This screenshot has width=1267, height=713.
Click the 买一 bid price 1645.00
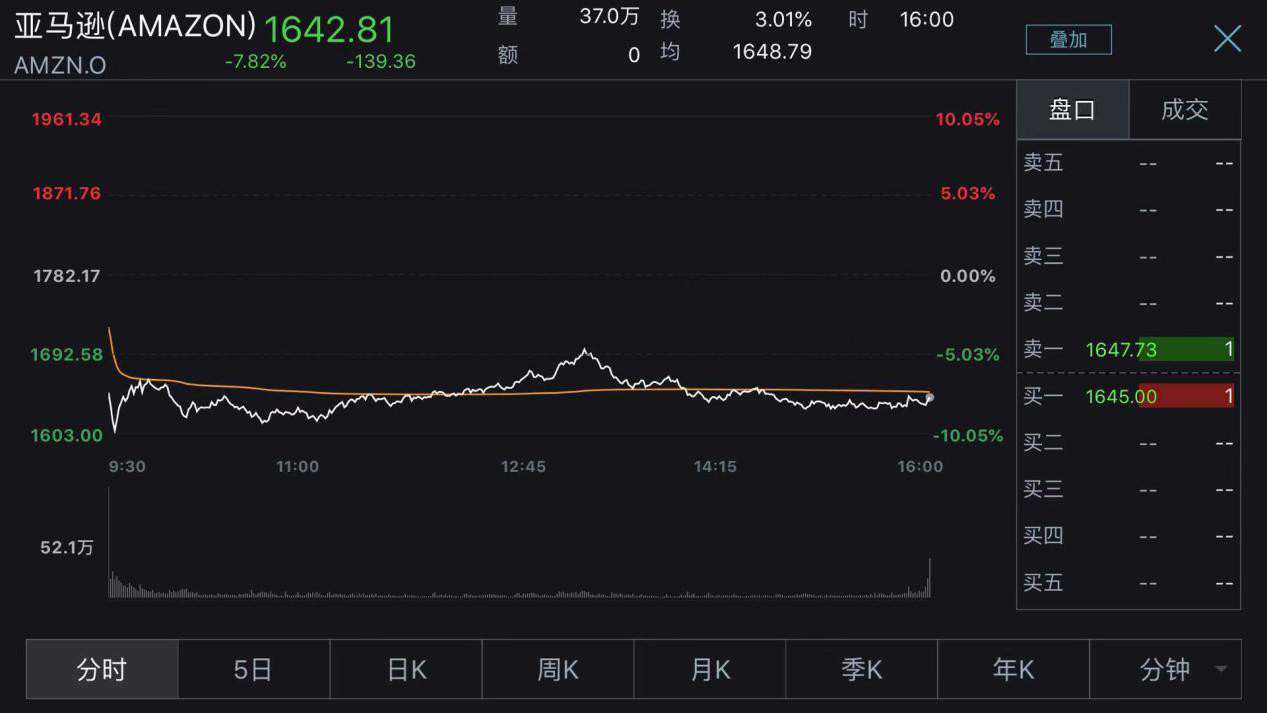point(1121,396)
